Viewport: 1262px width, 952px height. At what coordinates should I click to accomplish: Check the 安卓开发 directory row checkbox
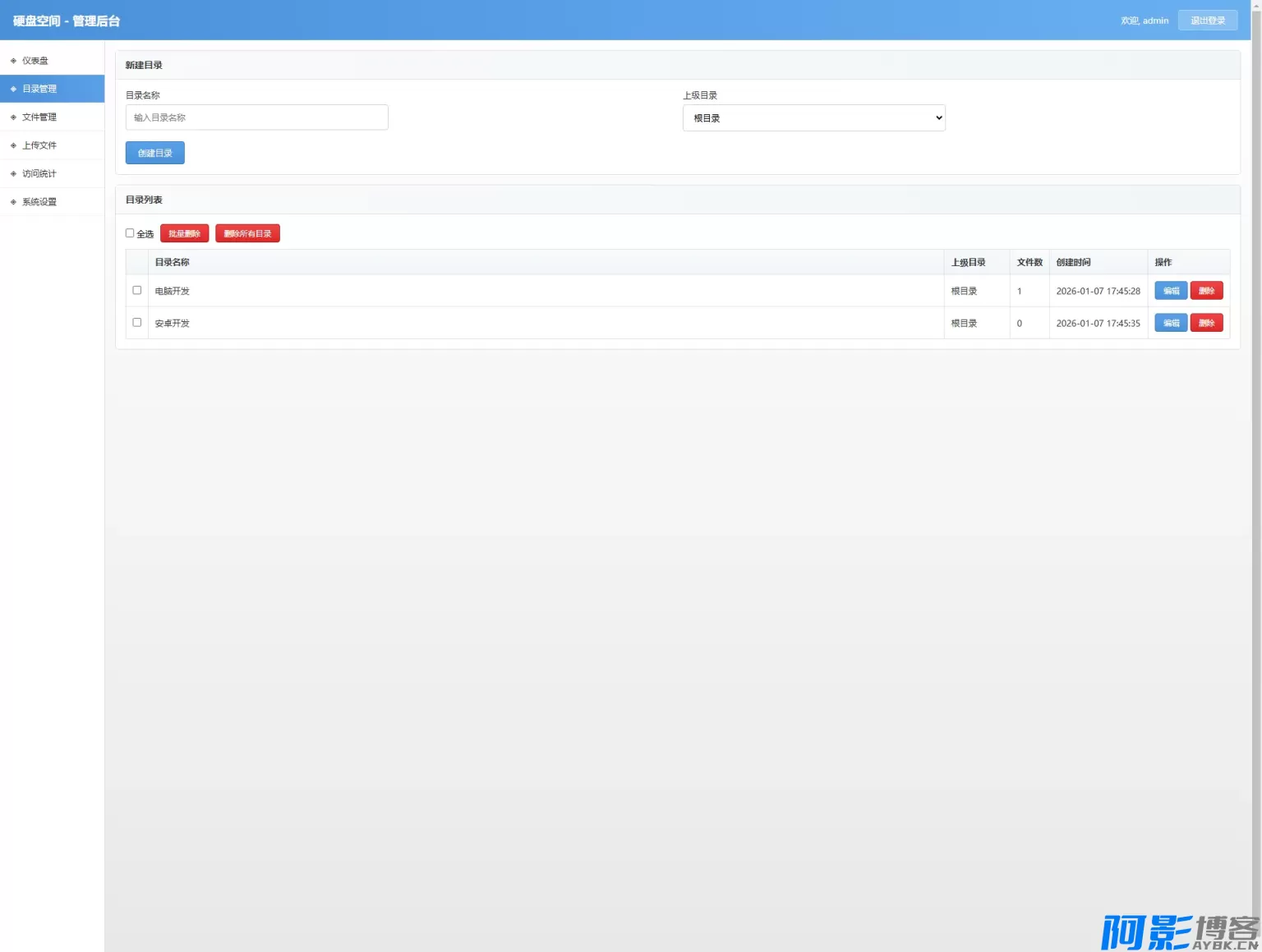(x=137, y=322)
